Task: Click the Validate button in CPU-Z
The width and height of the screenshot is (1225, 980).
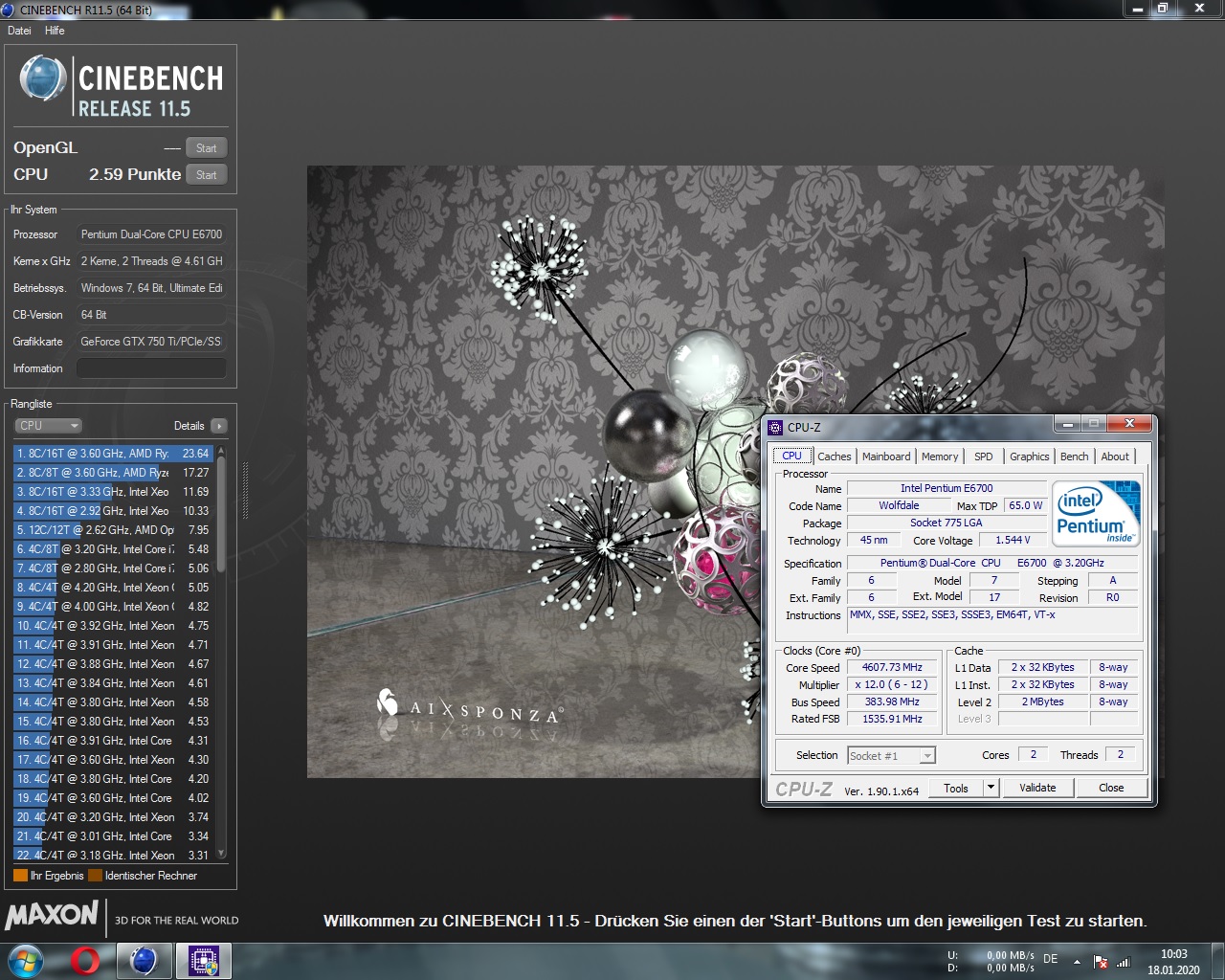Action: point(1037,788)
